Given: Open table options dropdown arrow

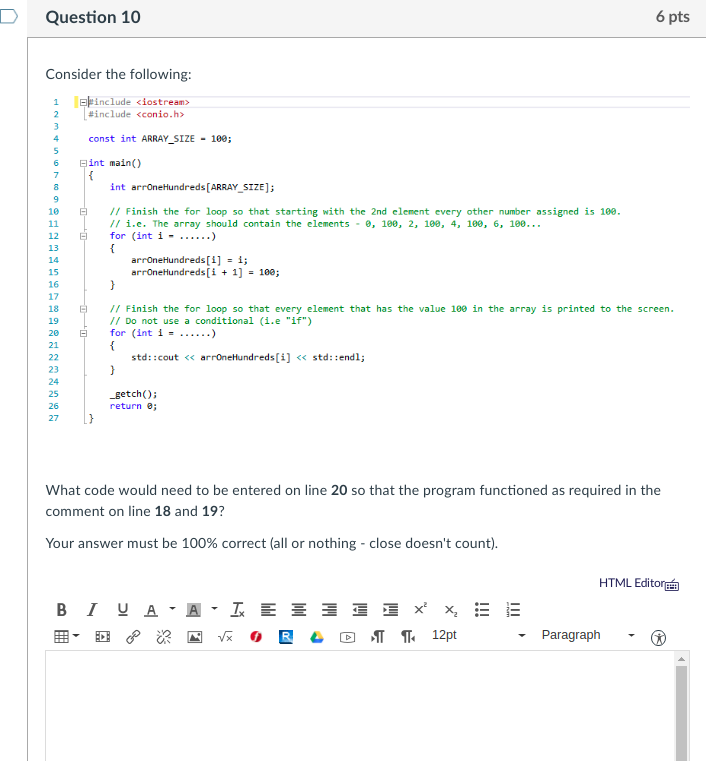Looking at the screenshot, I should (x=76, y=635).
